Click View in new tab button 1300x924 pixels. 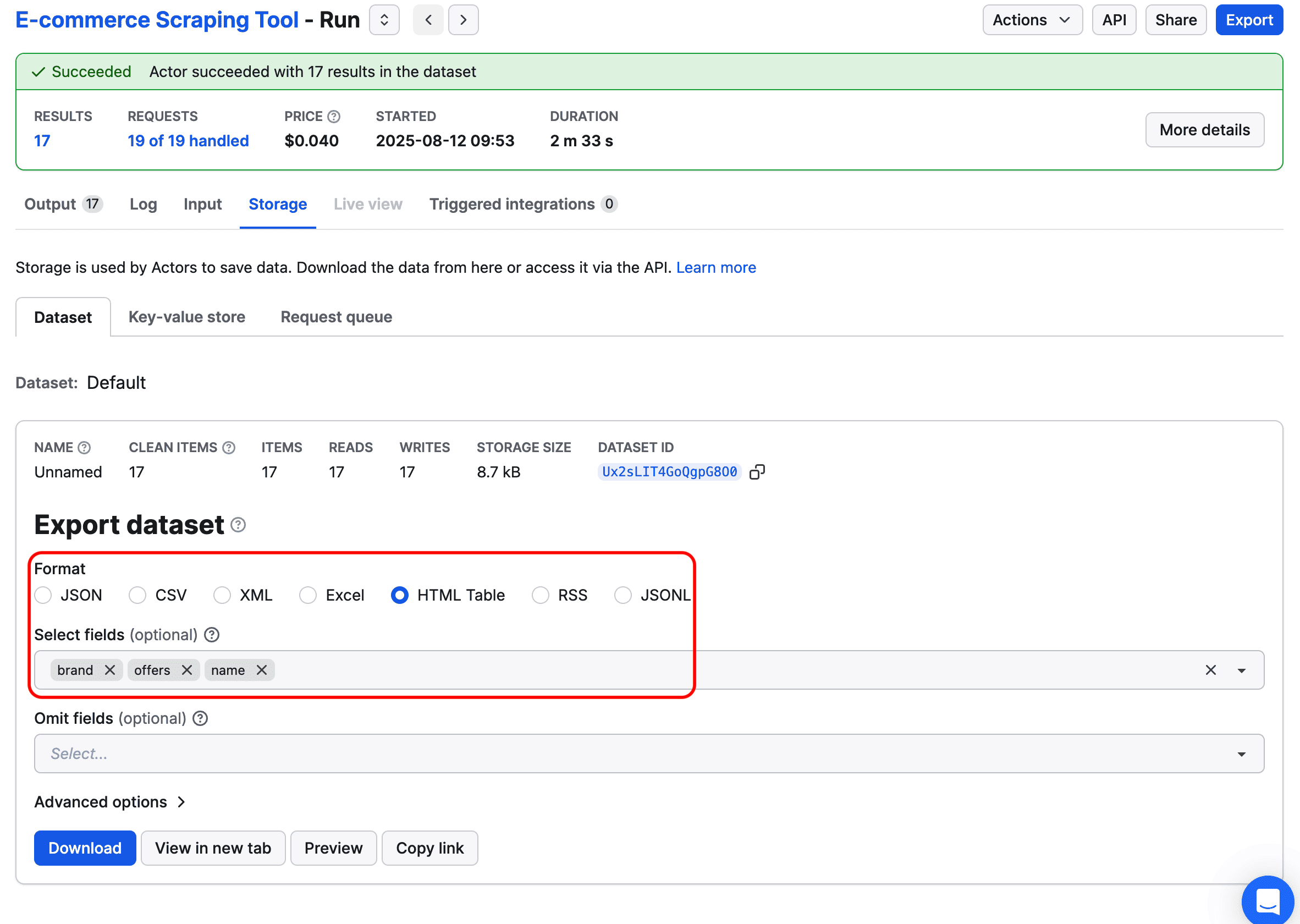coord(213,848)
